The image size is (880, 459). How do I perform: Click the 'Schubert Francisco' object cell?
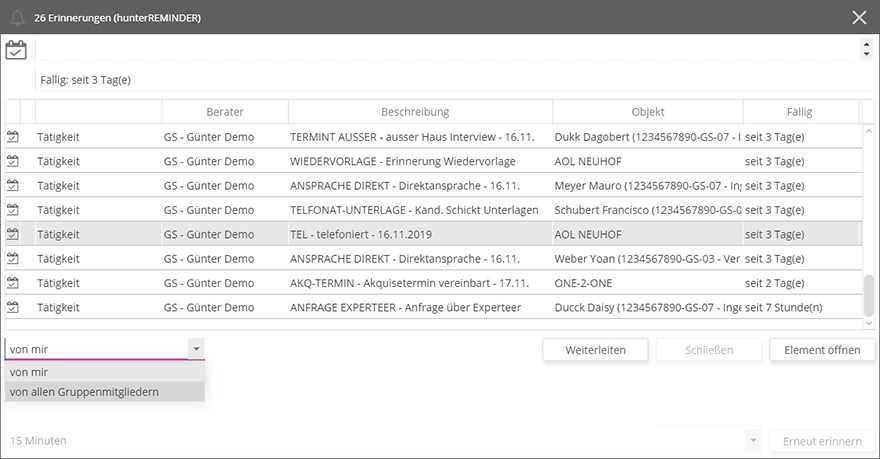click(648, 210)
